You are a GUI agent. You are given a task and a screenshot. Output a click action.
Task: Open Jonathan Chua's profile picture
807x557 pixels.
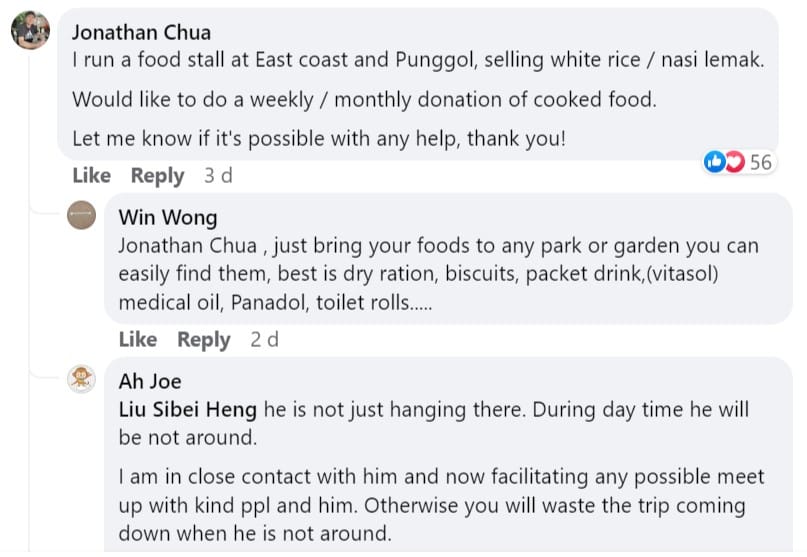[30, 30]
